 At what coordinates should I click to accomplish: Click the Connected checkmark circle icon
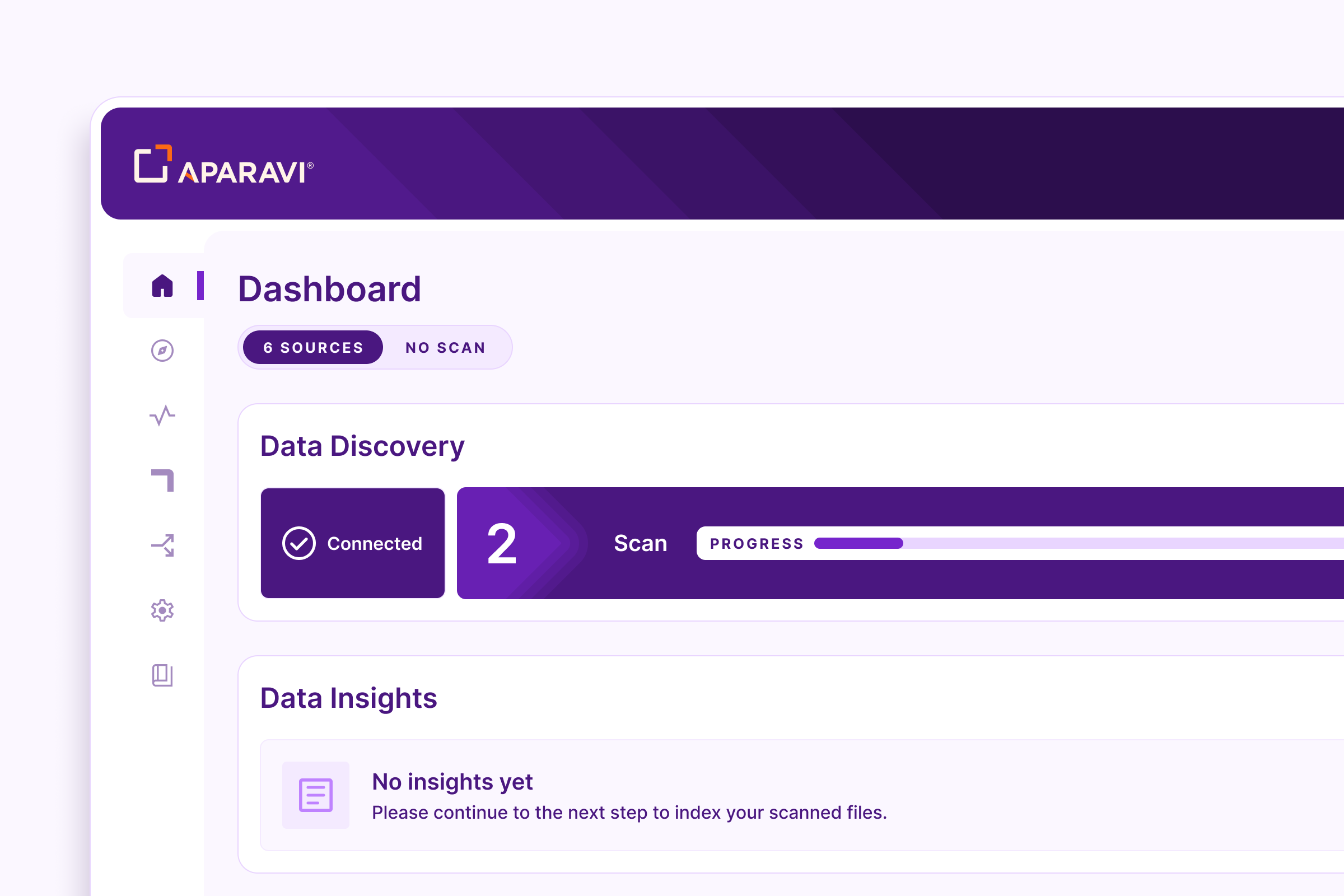[299, 543]
